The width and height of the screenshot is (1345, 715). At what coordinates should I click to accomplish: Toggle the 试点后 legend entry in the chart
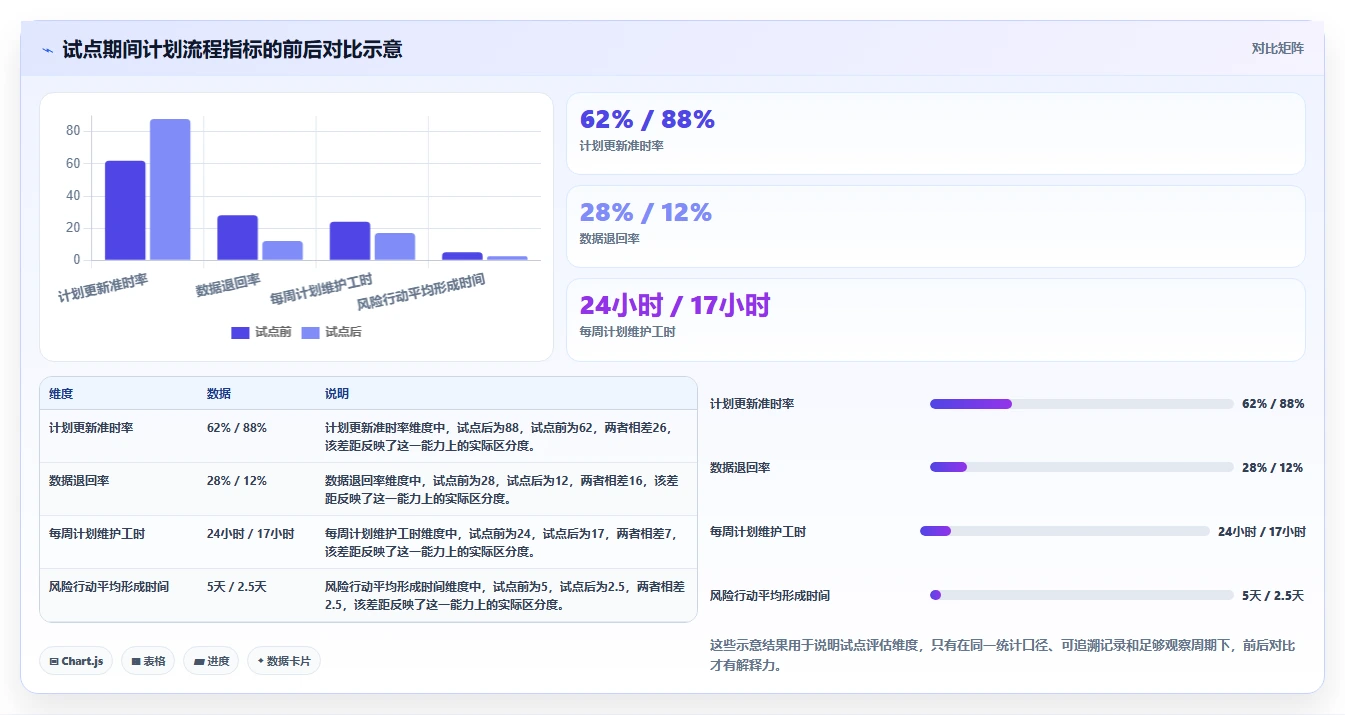click(331, 332)
